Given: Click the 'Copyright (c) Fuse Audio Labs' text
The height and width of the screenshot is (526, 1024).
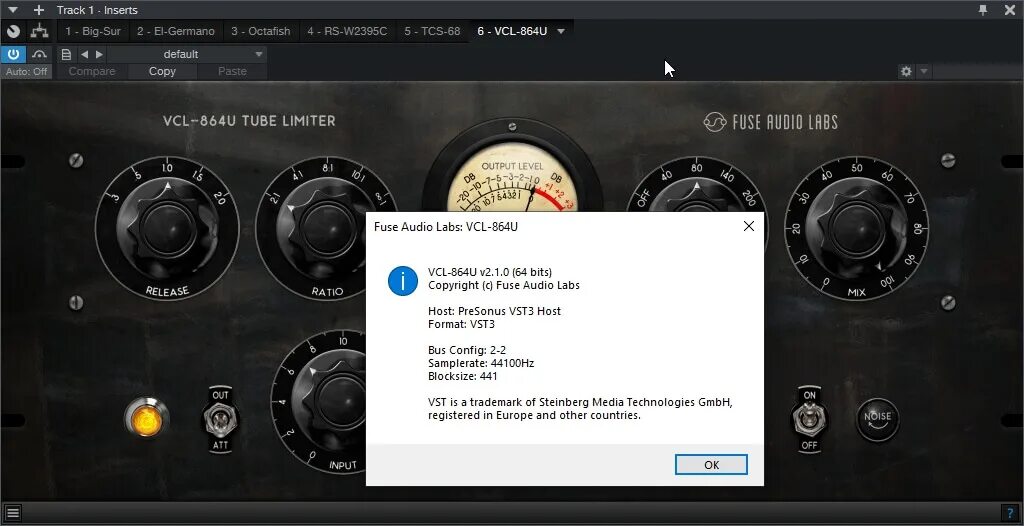Looking at the screenshot, I should [504, 286].
